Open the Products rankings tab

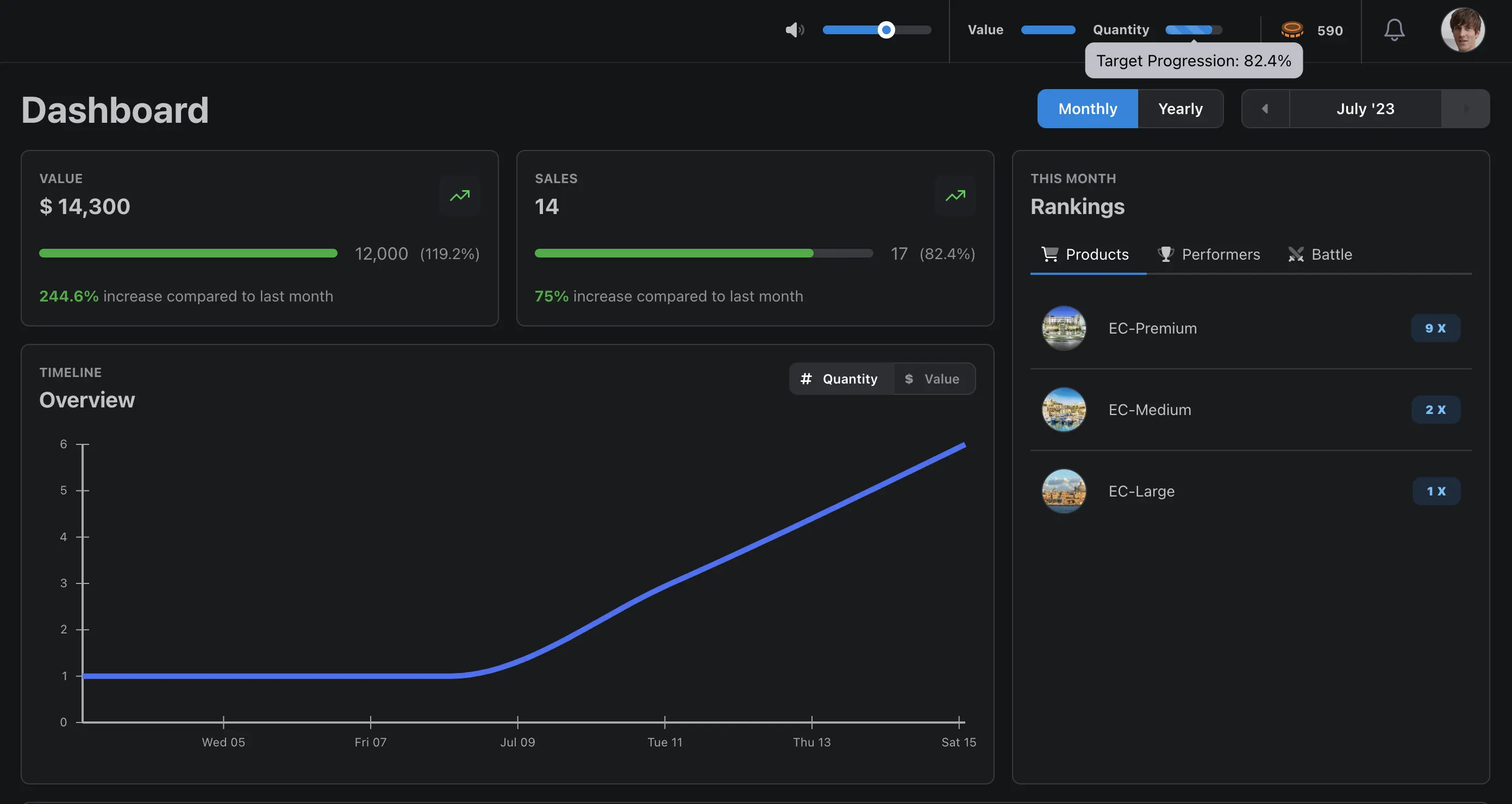click(1088, 255)
